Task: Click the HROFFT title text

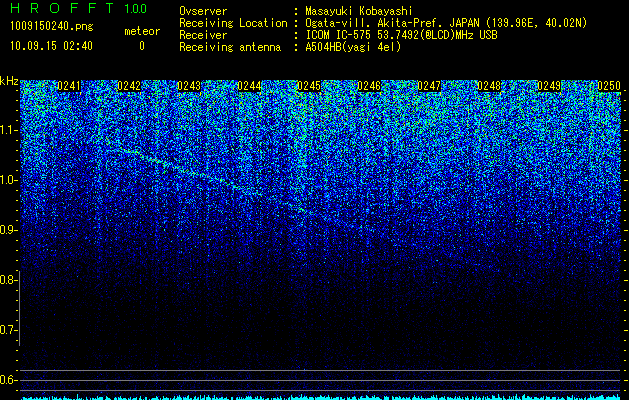Action: [62, 8]
